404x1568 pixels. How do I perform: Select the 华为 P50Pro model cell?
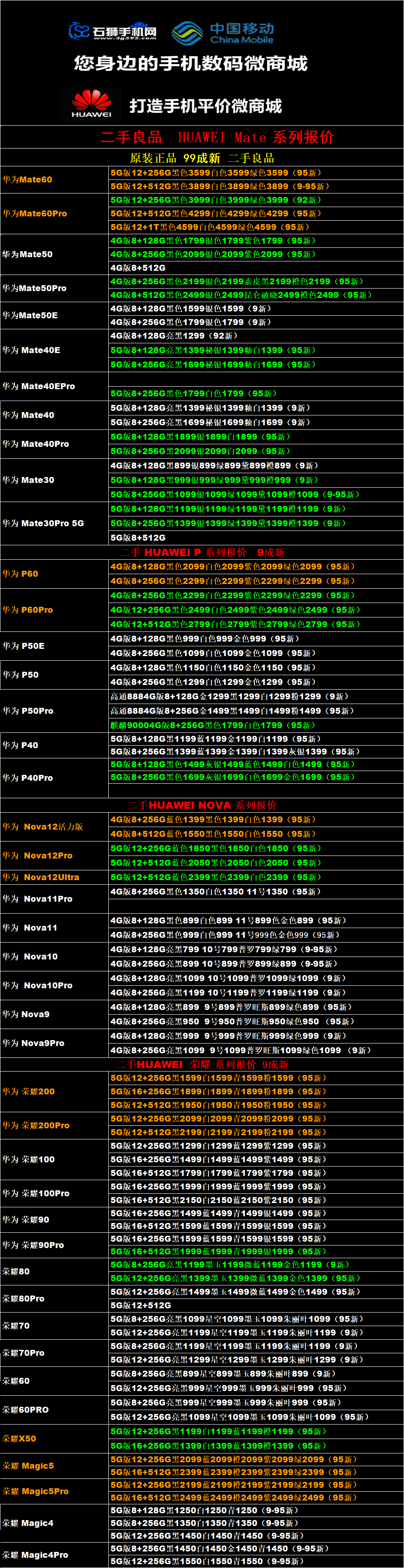pos(54,711)
